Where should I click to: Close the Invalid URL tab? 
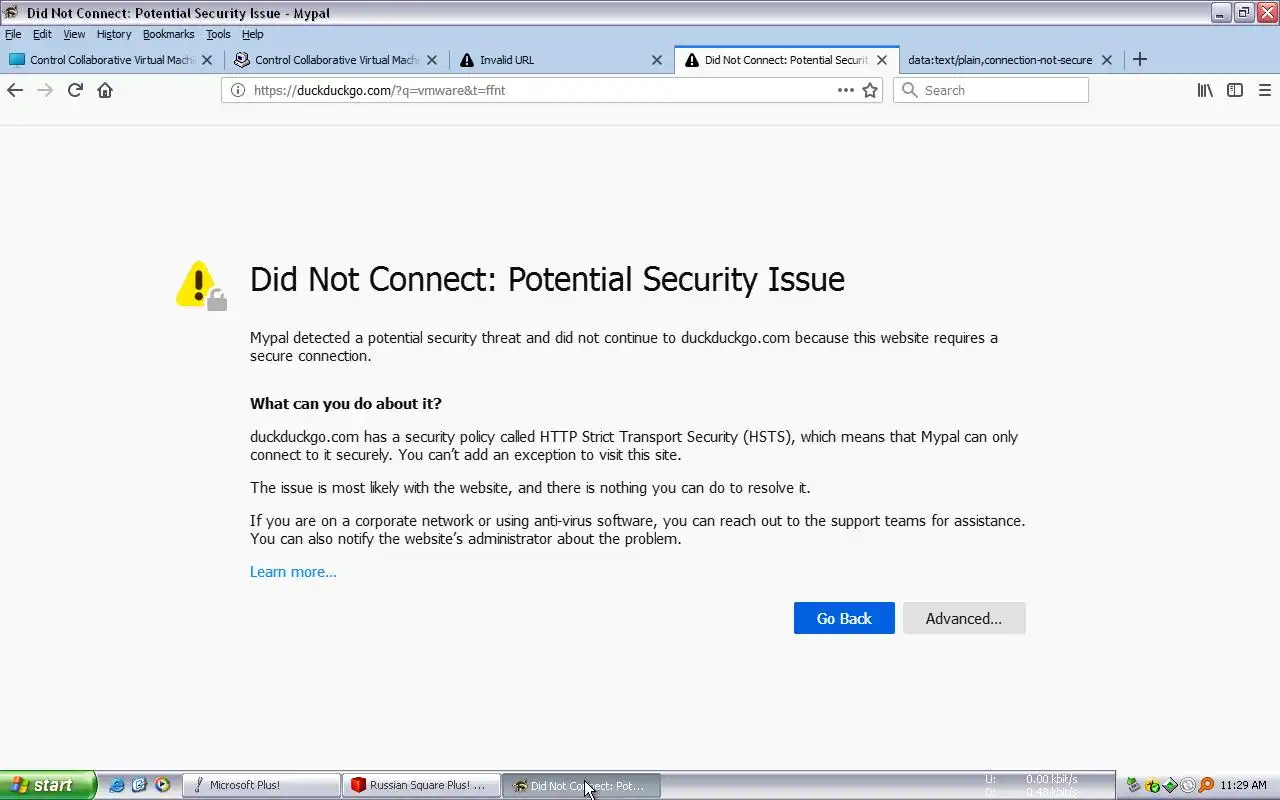pos(657,60)
